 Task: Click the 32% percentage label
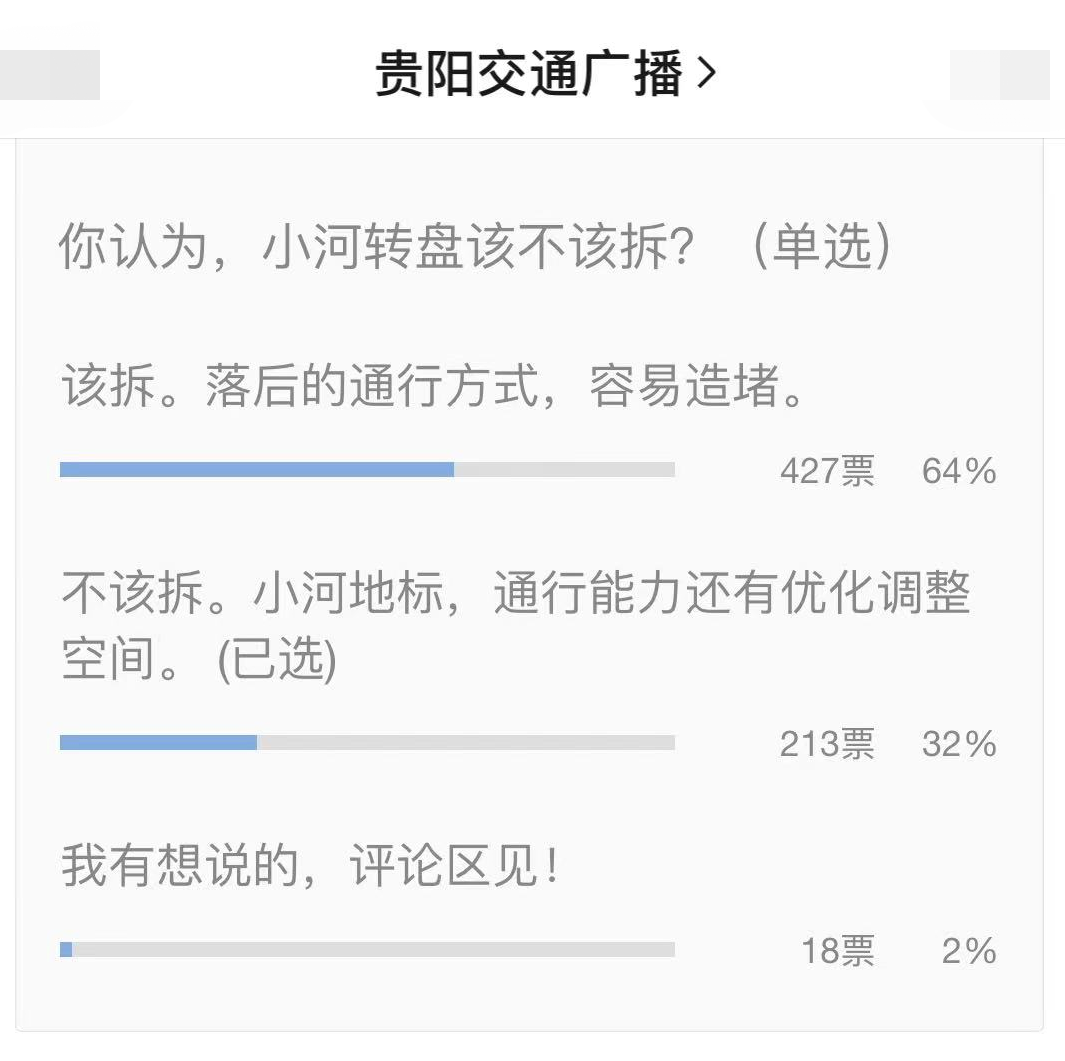tap(958, 744)
